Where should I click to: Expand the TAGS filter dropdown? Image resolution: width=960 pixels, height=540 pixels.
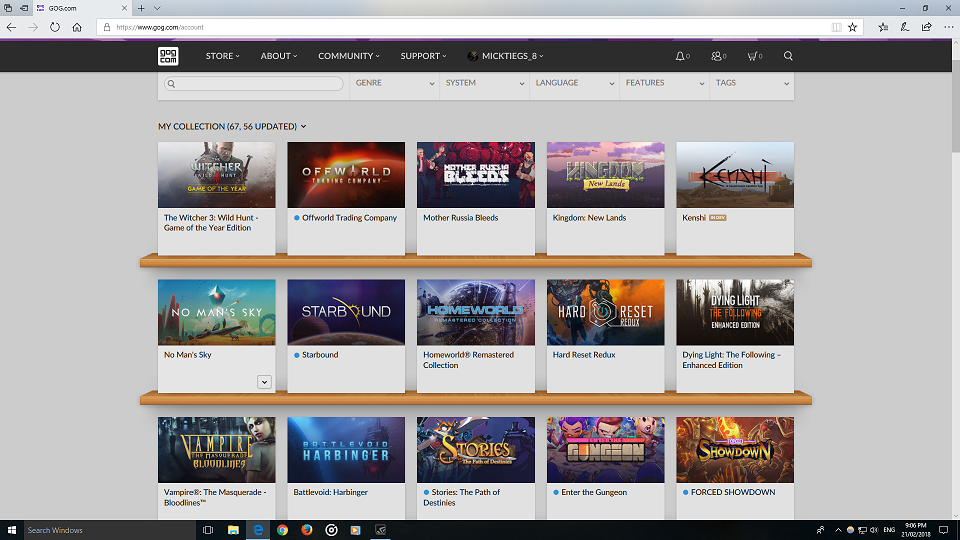(752, 83)
